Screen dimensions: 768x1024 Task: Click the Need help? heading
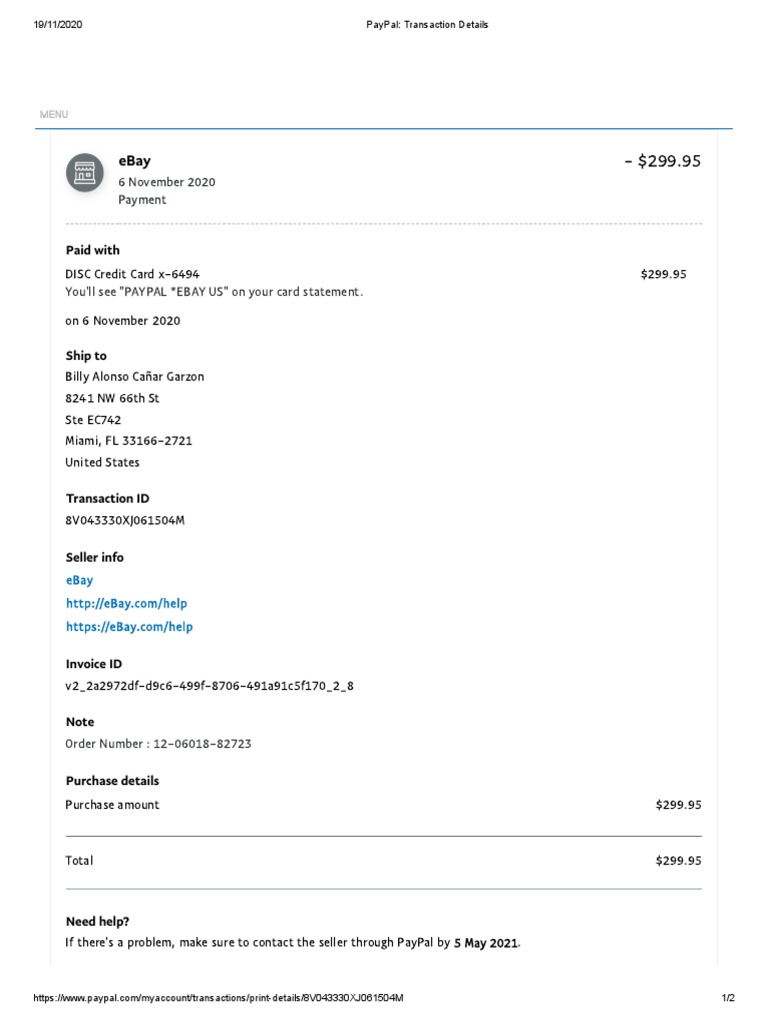(x=97, y=921)
